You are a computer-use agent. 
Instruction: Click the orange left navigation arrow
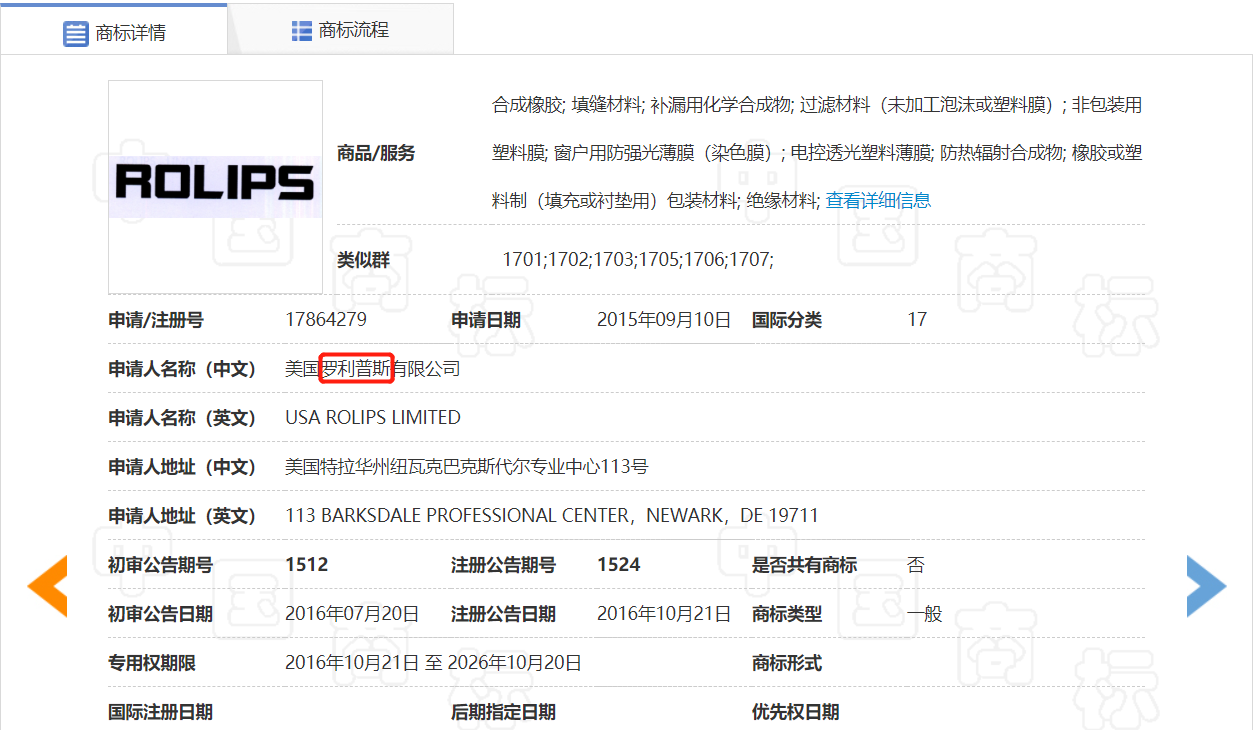[46, 587]
